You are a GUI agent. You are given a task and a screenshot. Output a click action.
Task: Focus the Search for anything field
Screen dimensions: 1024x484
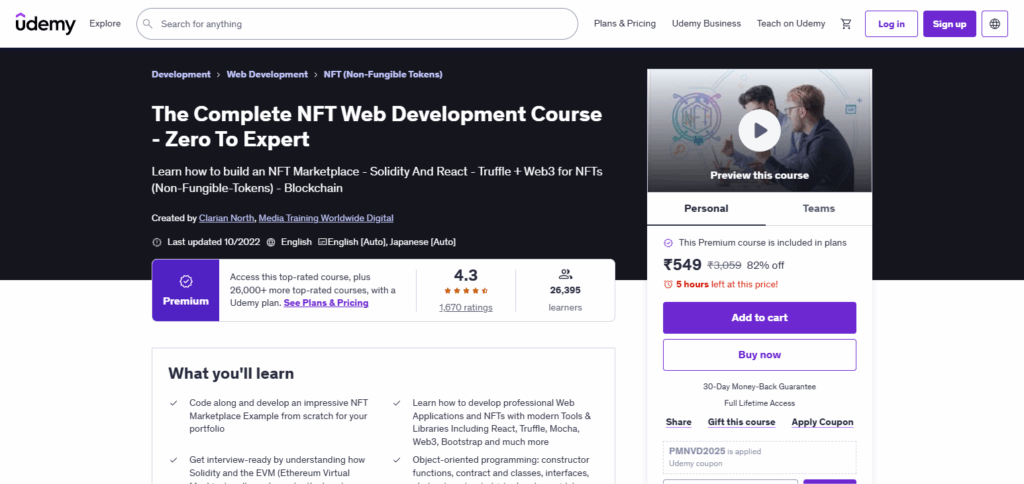pos(360,24)
